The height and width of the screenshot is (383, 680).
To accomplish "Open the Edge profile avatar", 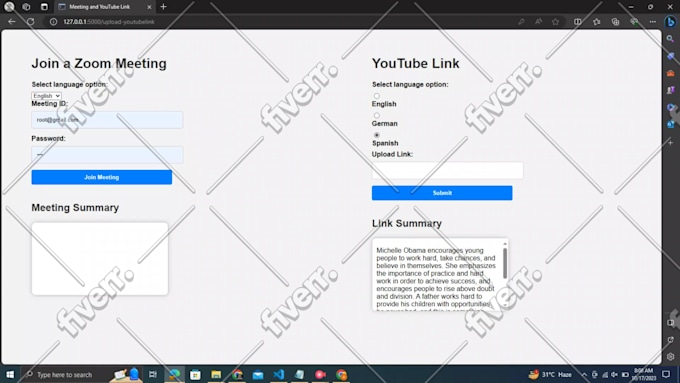I will click(x=9, y=7).
